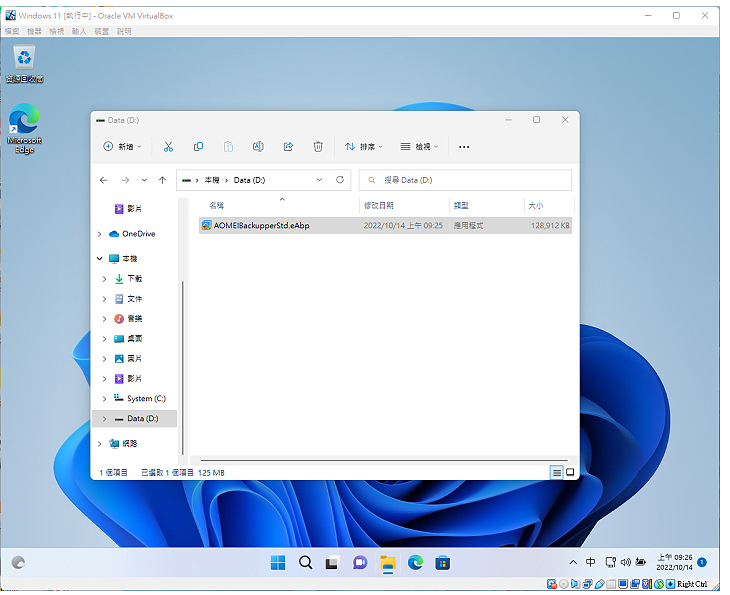Switch to details view in status bar
The image size is (730, 595).
click(x=556, y=473)
